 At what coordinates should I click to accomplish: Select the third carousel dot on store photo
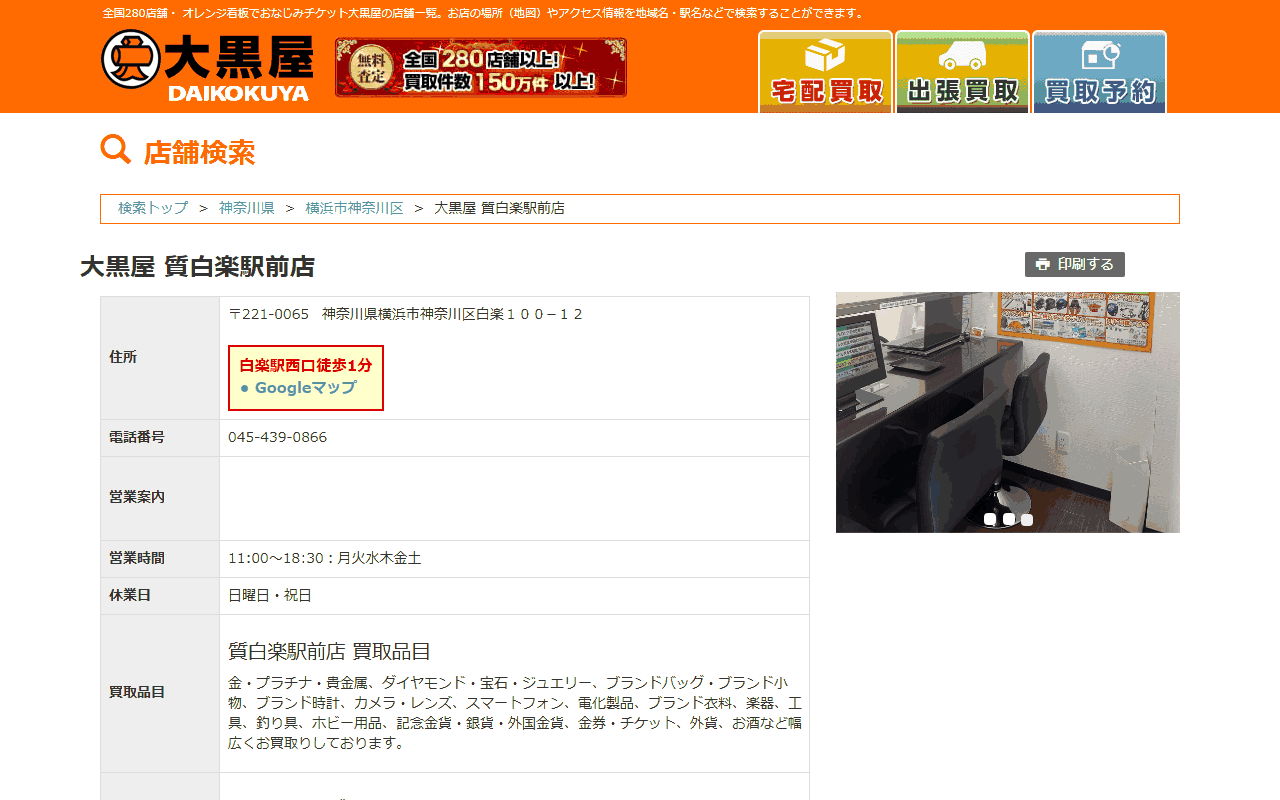pyautogui.click(x=1027, y=519)
